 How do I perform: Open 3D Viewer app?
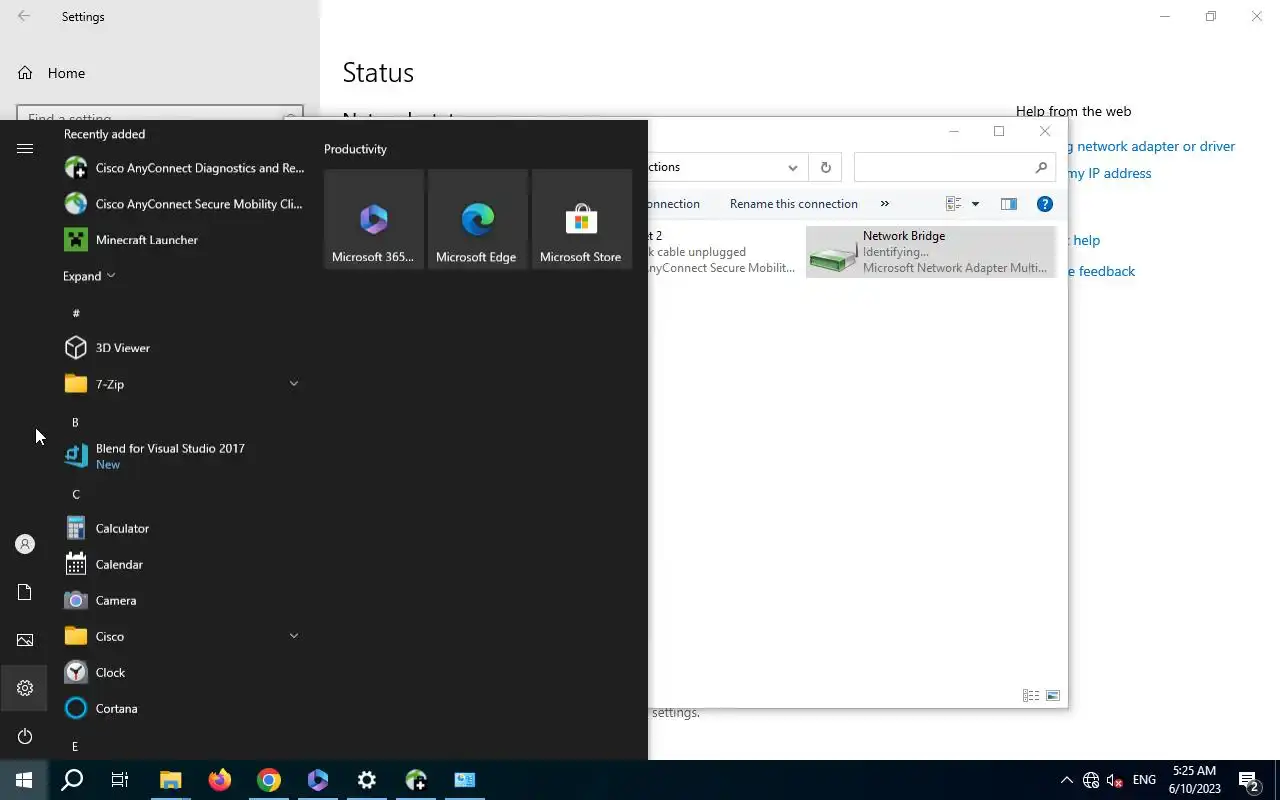(184, 348)
